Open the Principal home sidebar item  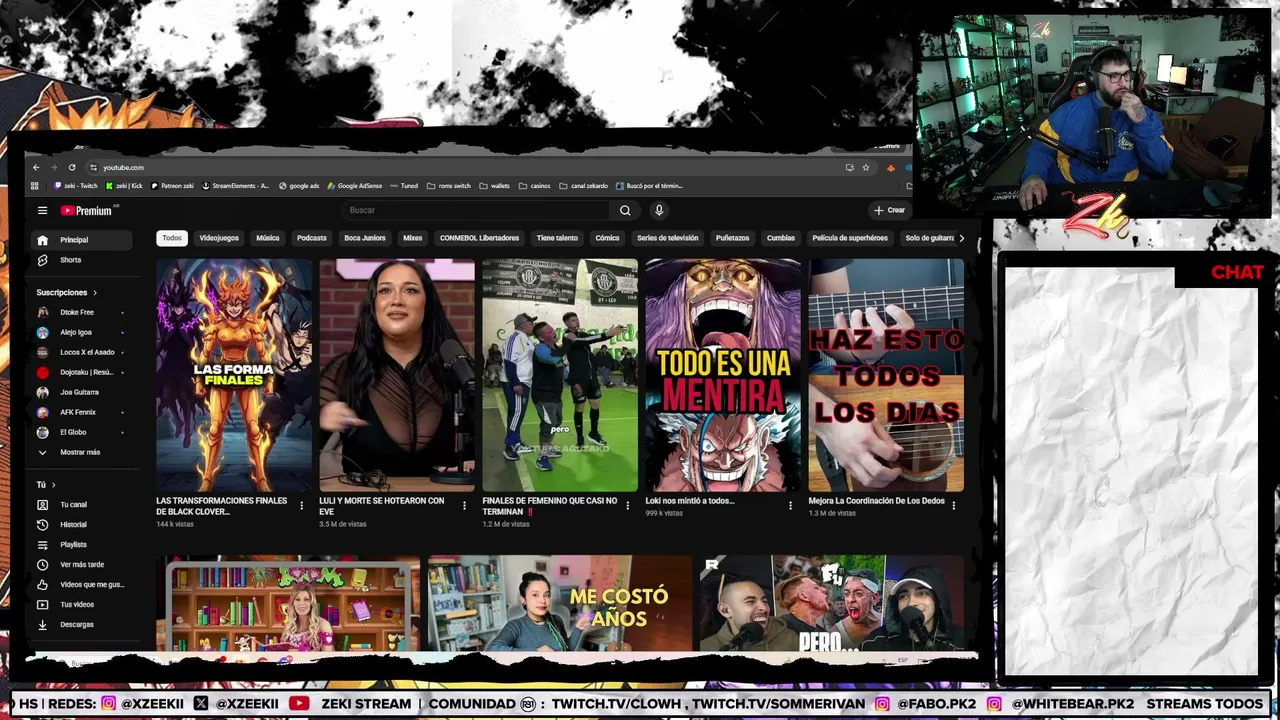82,240
